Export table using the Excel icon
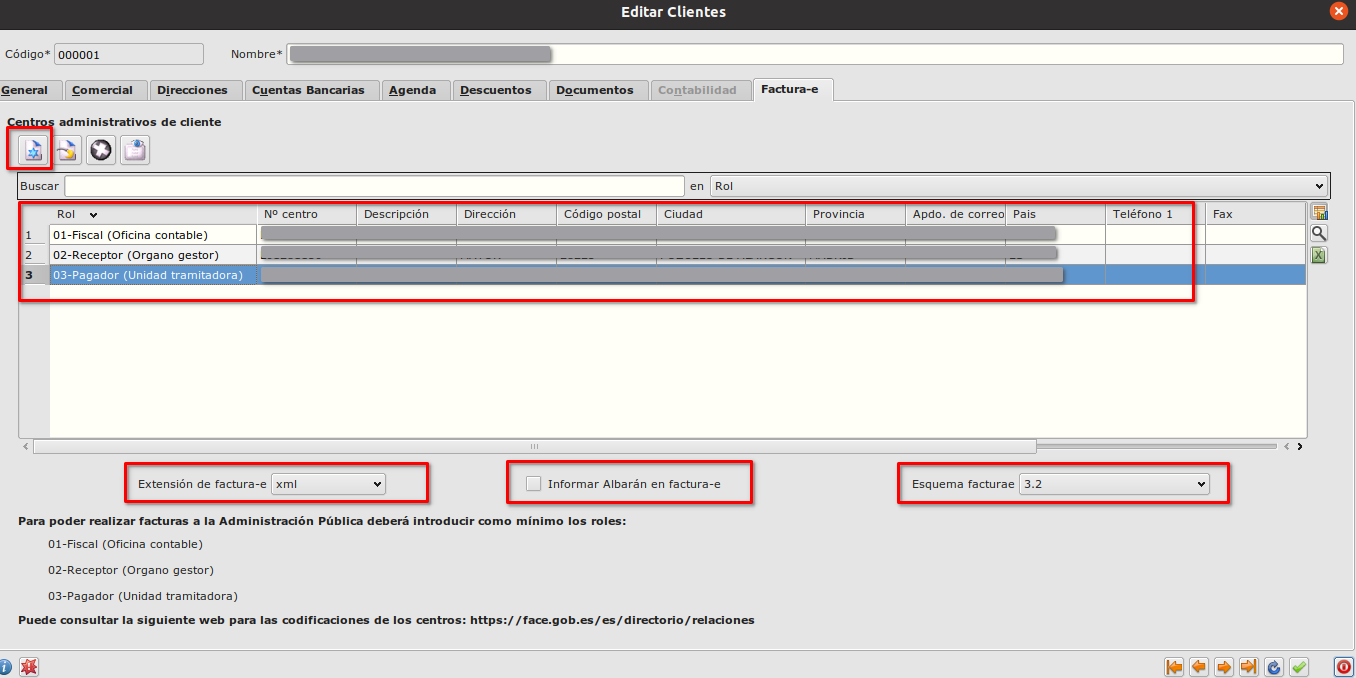This screenshot has width=1356, height=678. click(1319, 255)
